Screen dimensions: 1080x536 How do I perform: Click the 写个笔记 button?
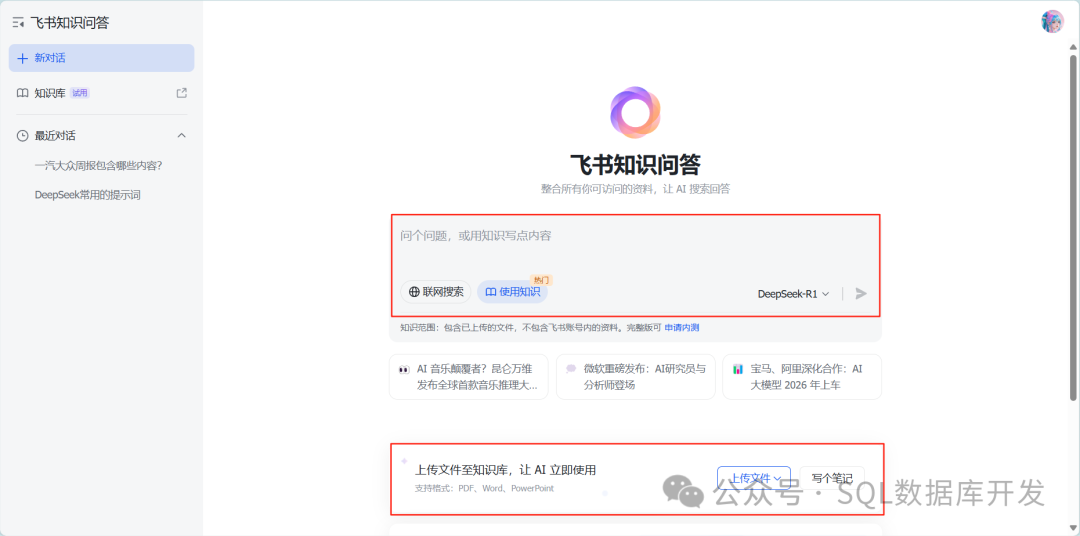point(832,478)
